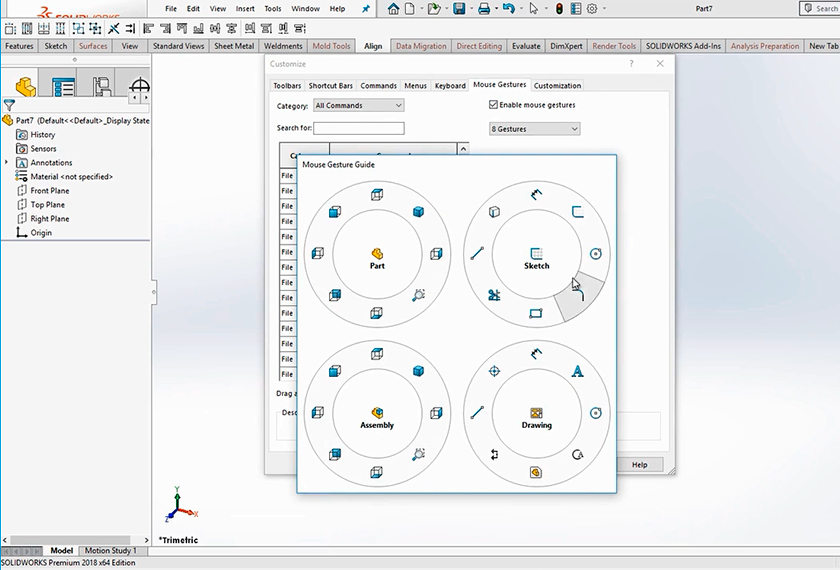Click the Note text icon in Drawing wheel
Image resolution: width=840 pixels, height=570 pixels.
(578, 371)
